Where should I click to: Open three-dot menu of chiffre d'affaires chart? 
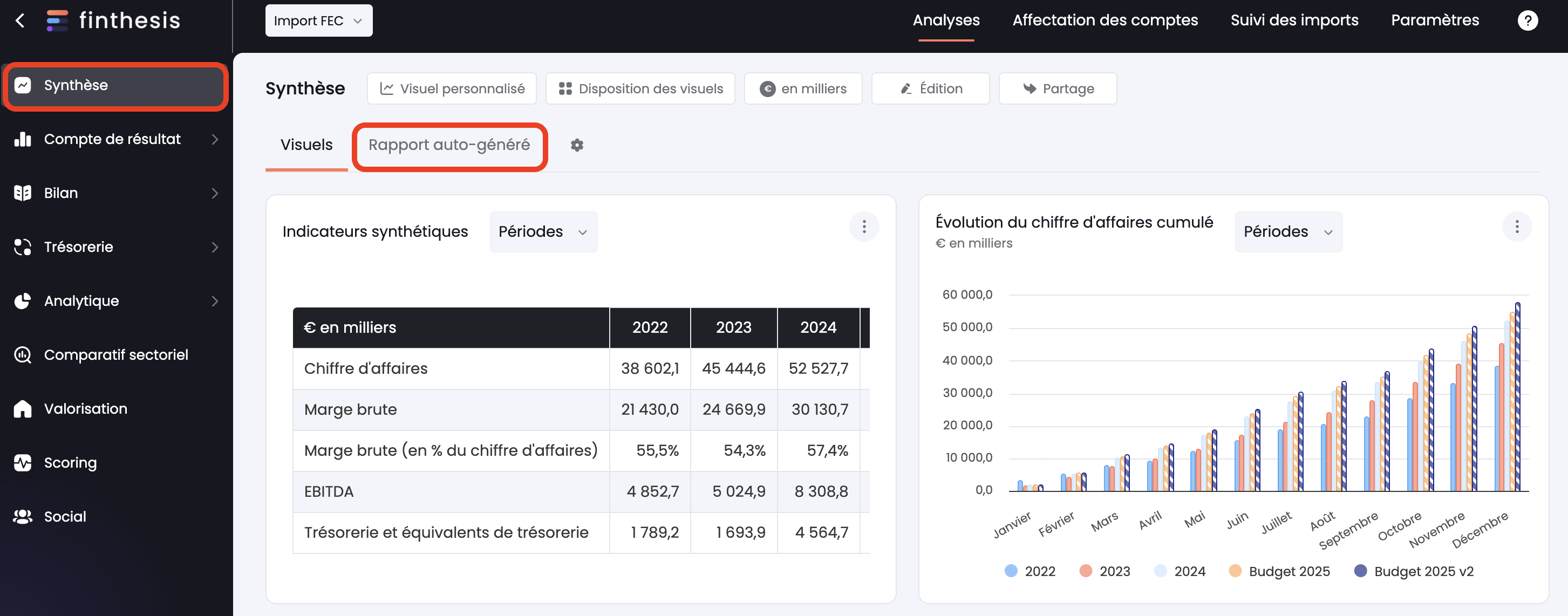[1517, 227]
